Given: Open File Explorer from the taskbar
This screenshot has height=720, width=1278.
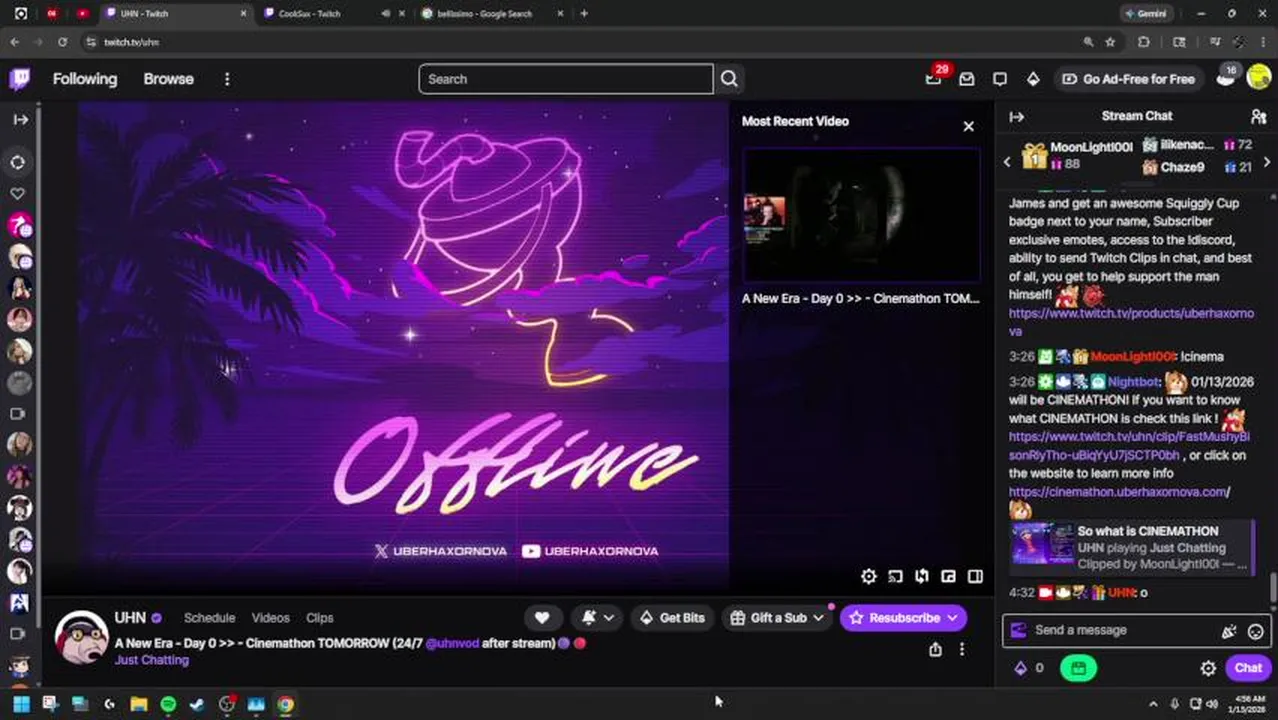Looking at the screenshot, I should point(138,705).
